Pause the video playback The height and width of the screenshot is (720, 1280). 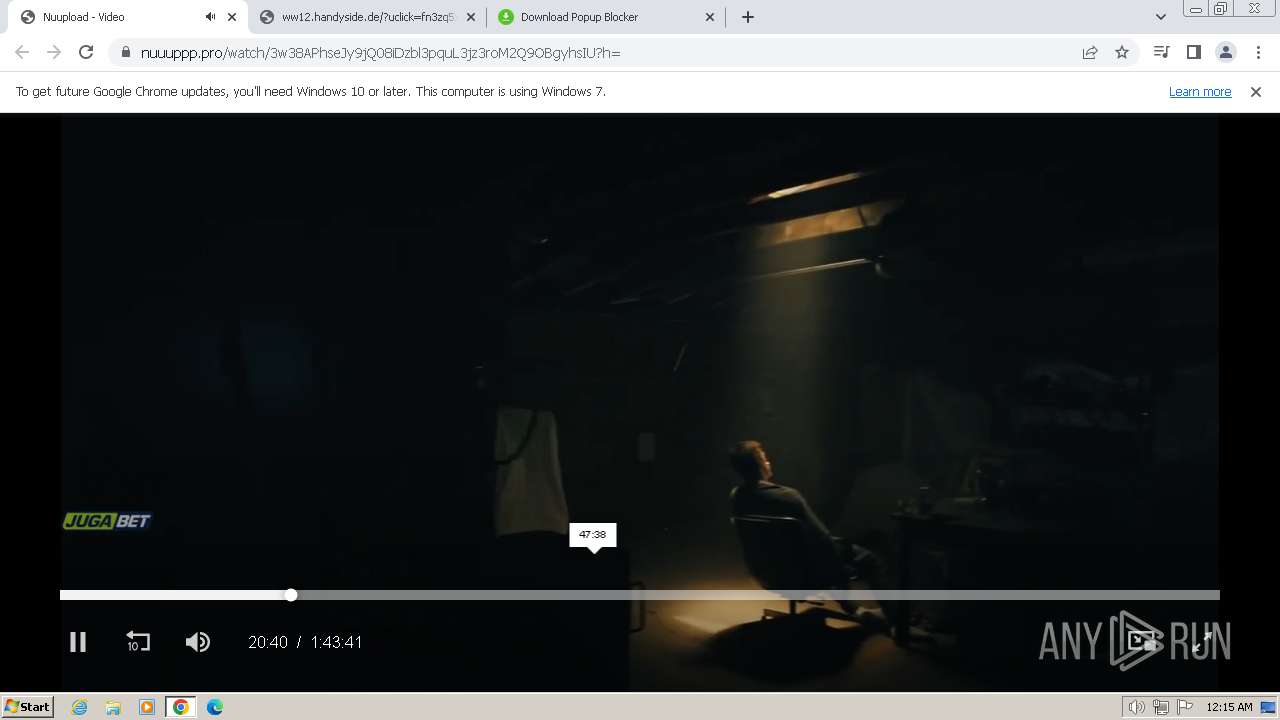[x=78, y=642]
